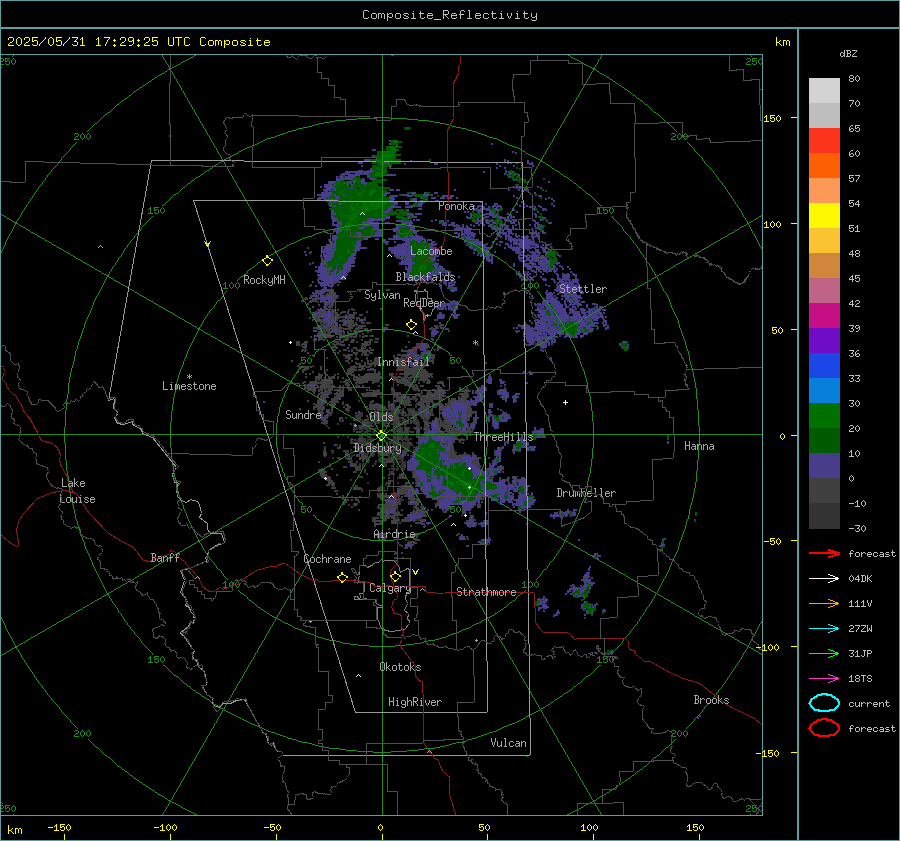
Task: Click the yellow radar-center diamond at Didsbury
Action: click(x=381, y=436)
